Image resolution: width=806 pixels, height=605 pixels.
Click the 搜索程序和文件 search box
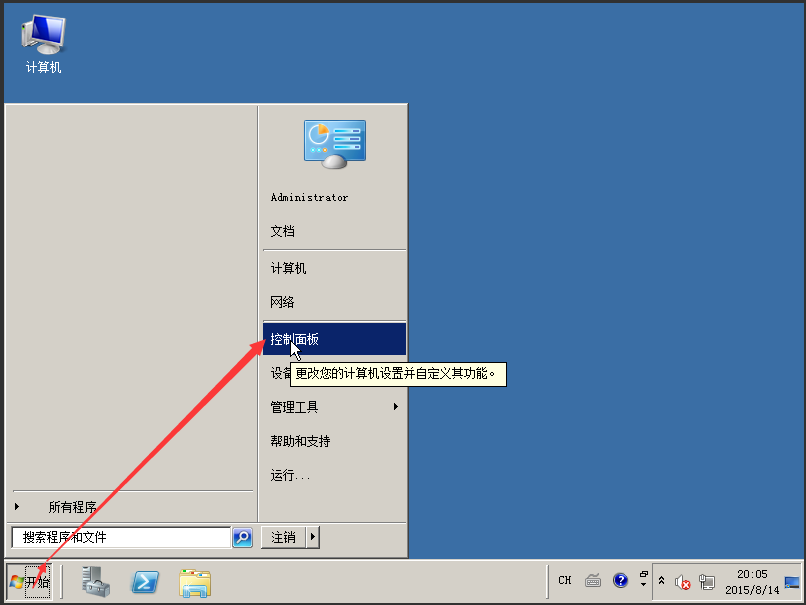click(x=121, y=538)
